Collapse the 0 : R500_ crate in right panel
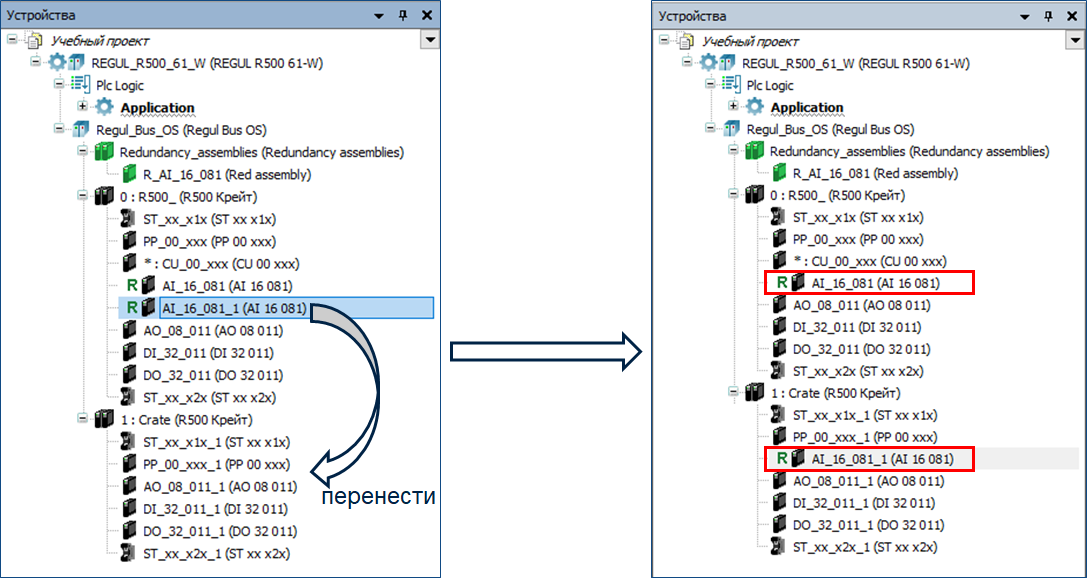The image size is (1087, 578). click(733, 196)
